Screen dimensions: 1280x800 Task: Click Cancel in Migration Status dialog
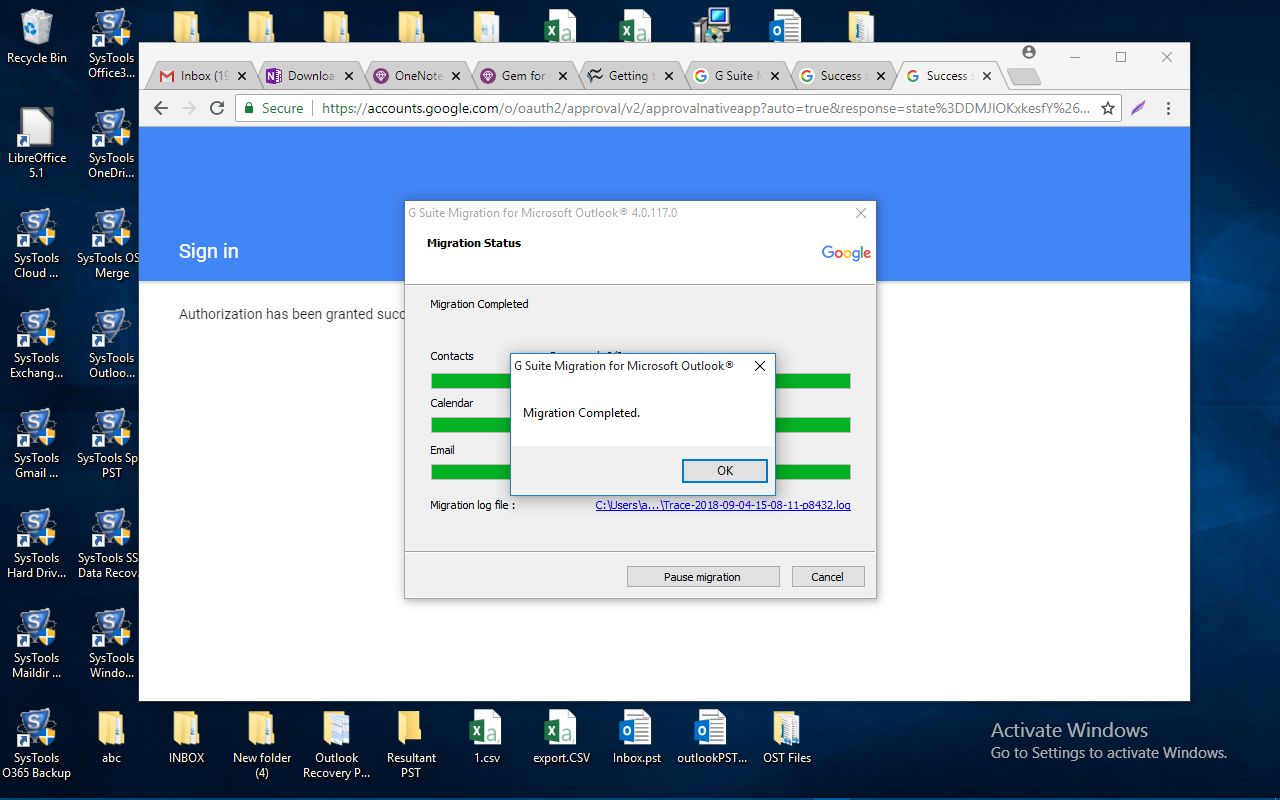(x=828, y=577)
